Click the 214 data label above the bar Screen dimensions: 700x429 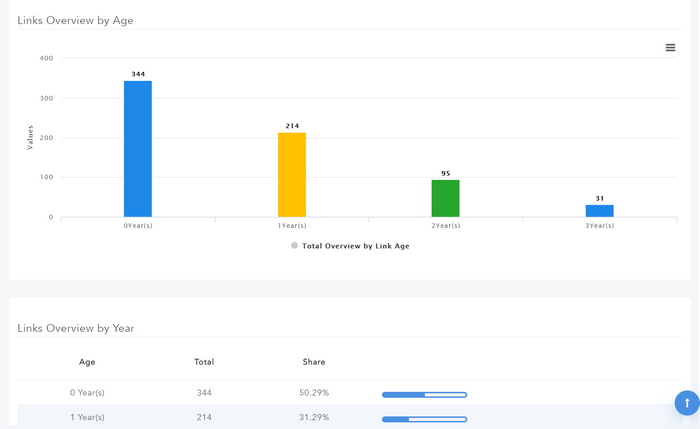point(292,126)
